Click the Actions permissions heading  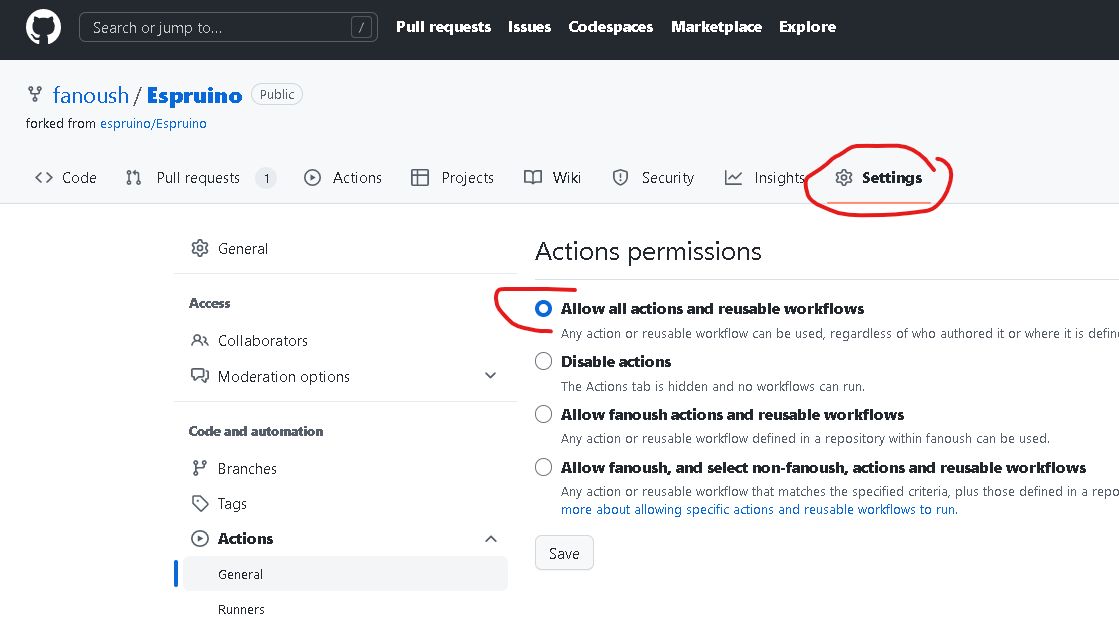pyautogui.click(x=648, y=251)
